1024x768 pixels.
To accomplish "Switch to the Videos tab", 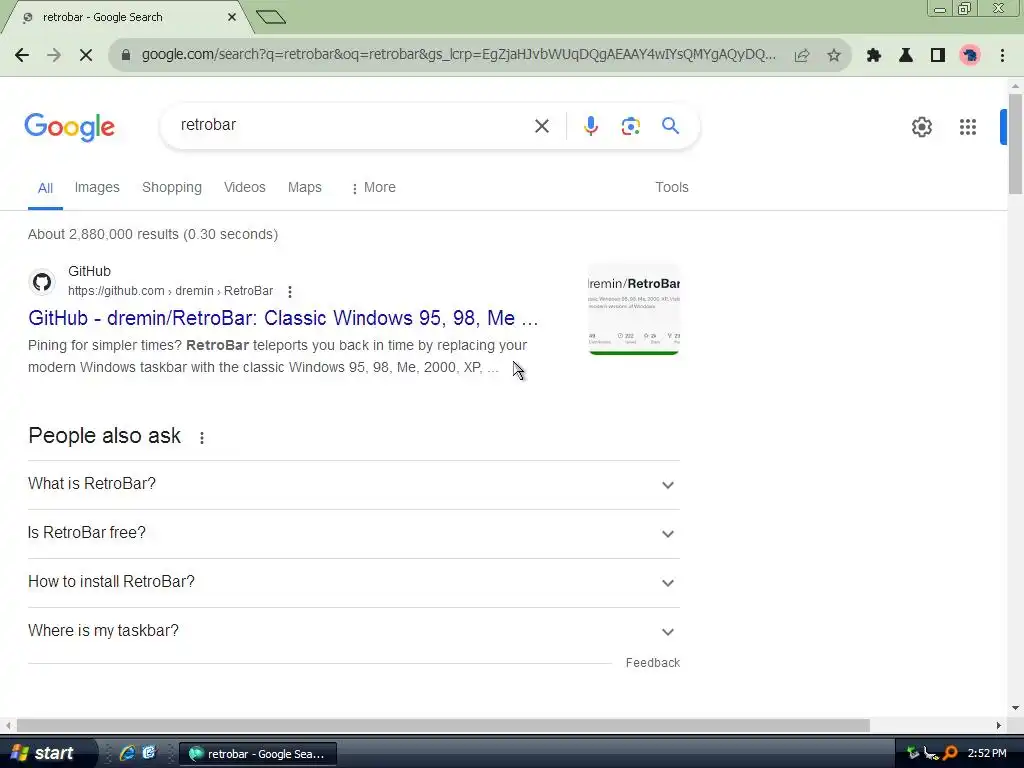I will [244, 187].
